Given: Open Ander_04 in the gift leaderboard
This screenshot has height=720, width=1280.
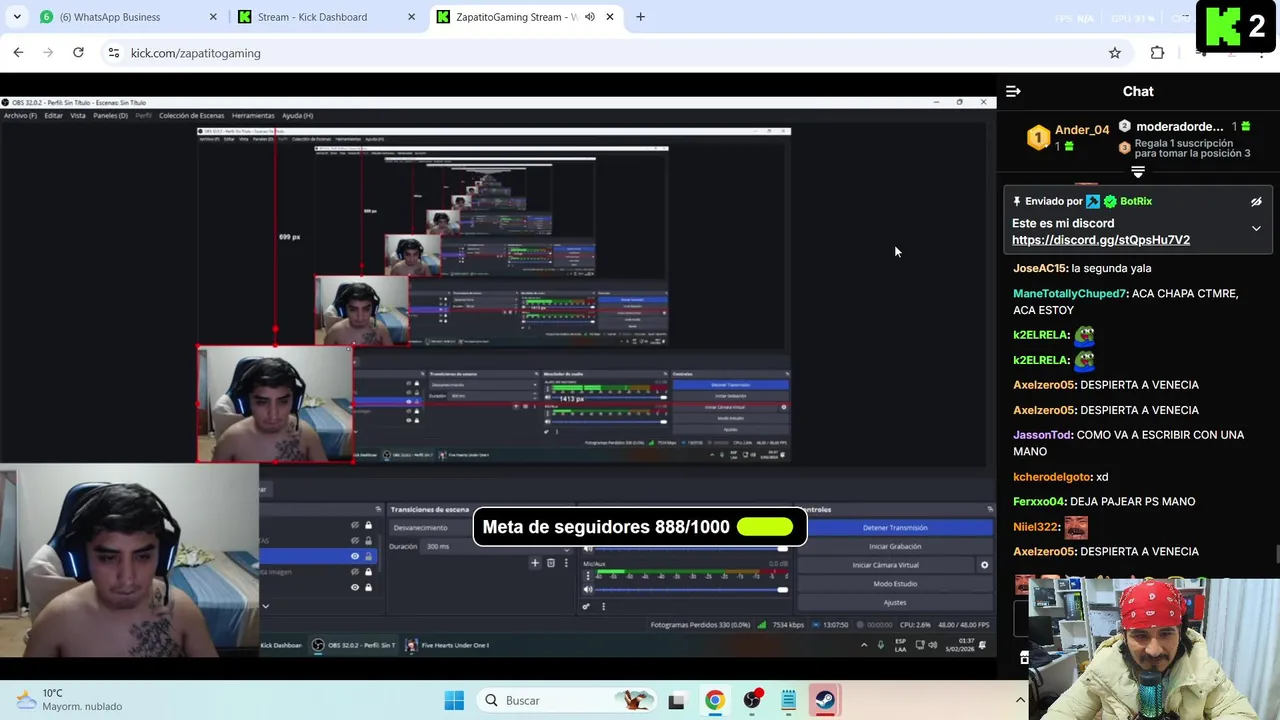Looking at the screenshot, I should (x=1082, y=130).
